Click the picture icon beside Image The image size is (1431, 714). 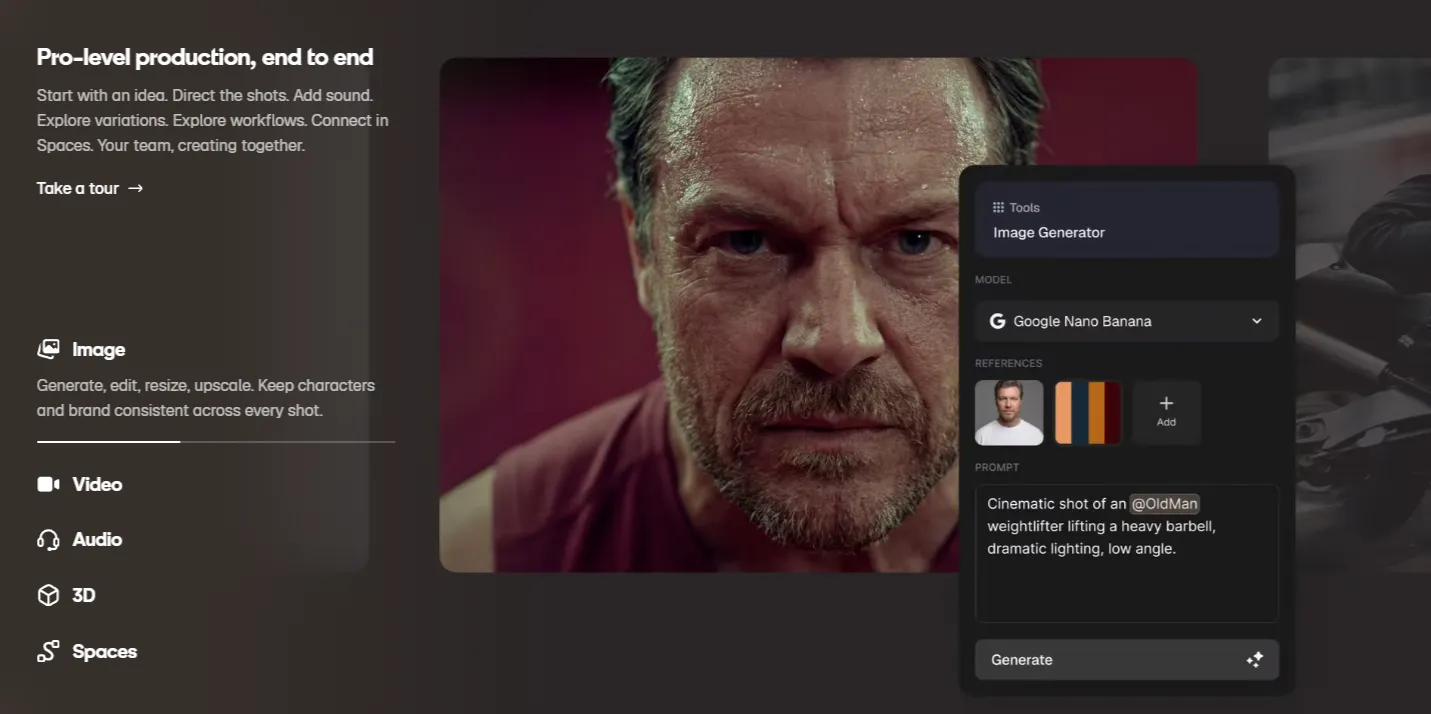[x=48, y=349]
